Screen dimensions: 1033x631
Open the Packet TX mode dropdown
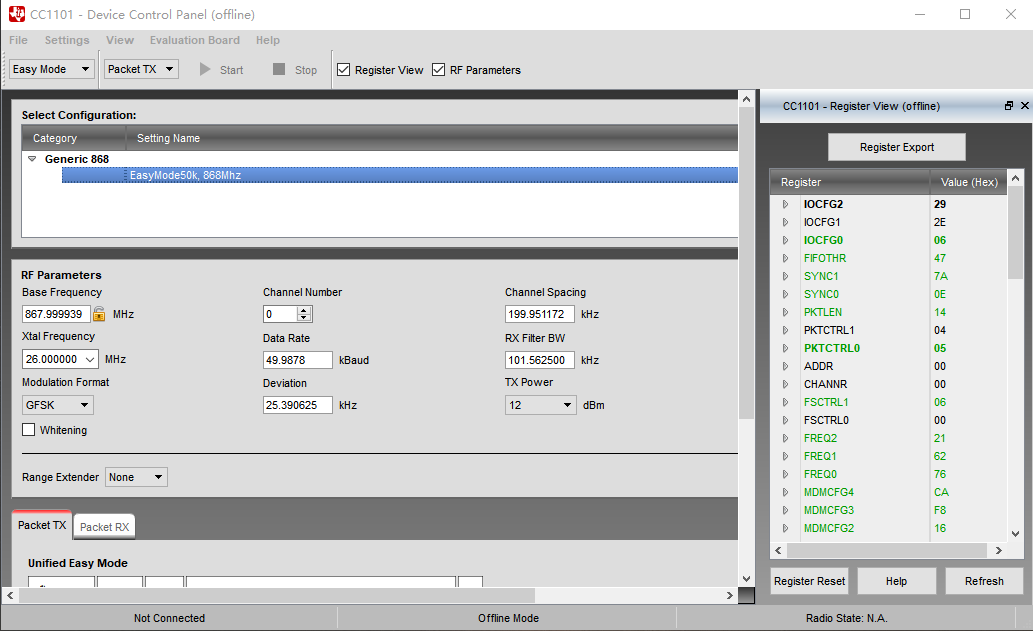click(x=142, y=69)
